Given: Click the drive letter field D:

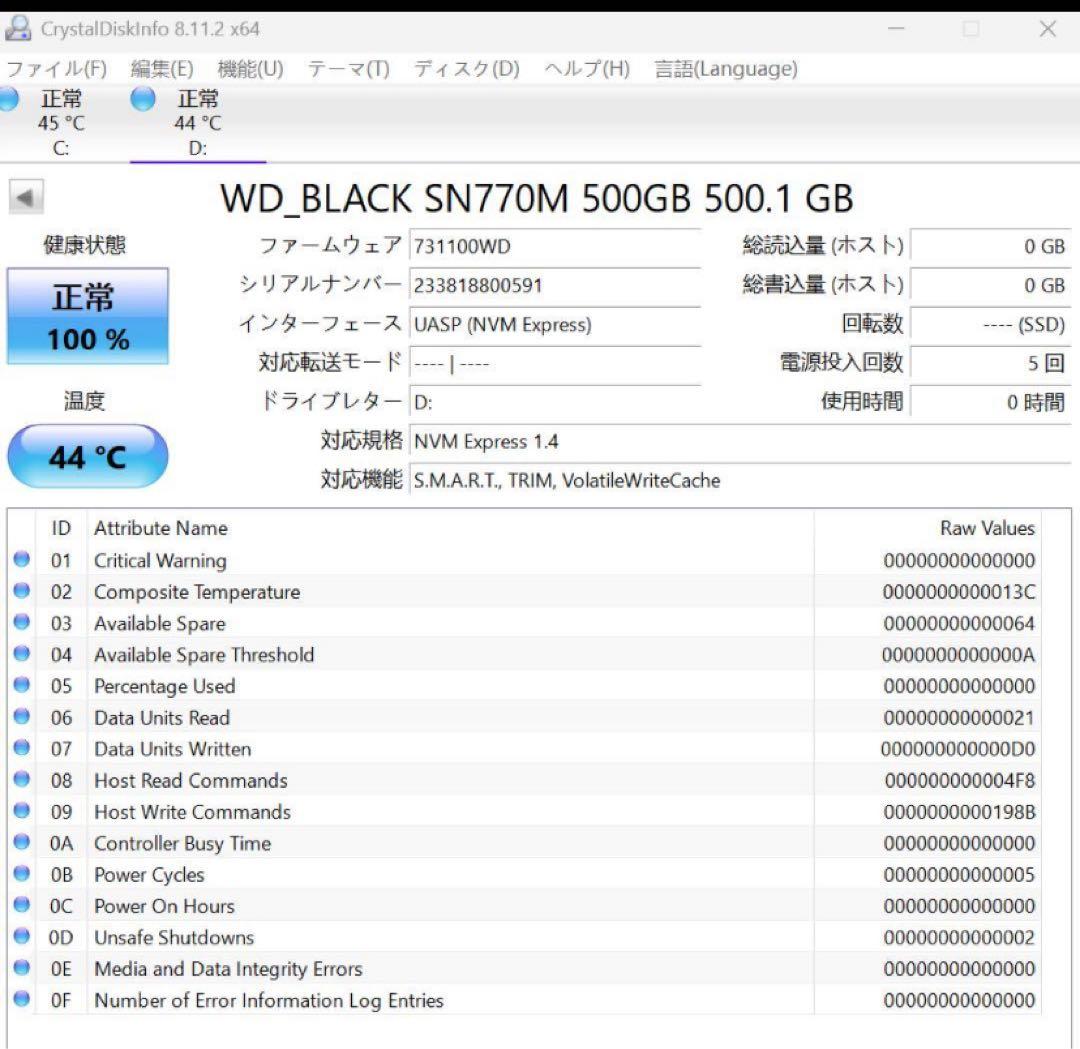Looking at the screenshot, I should pos(554,402).
